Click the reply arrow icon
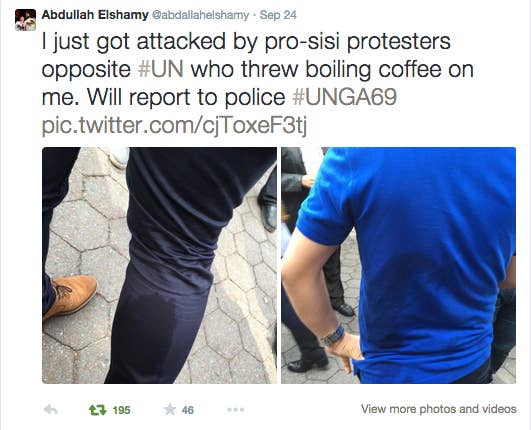 coord(51,410)
